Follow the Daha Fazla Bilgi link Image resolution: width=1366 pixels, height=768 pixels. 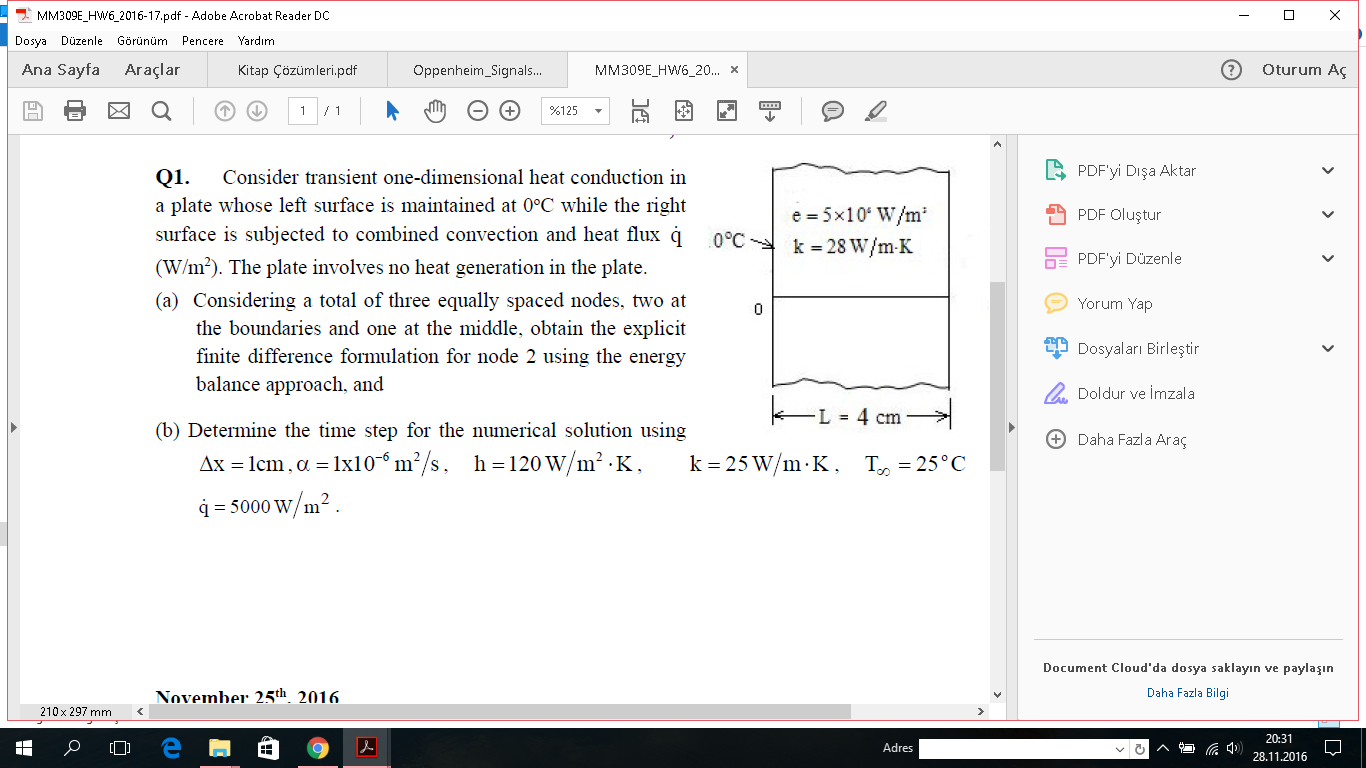pos(1187,692)
